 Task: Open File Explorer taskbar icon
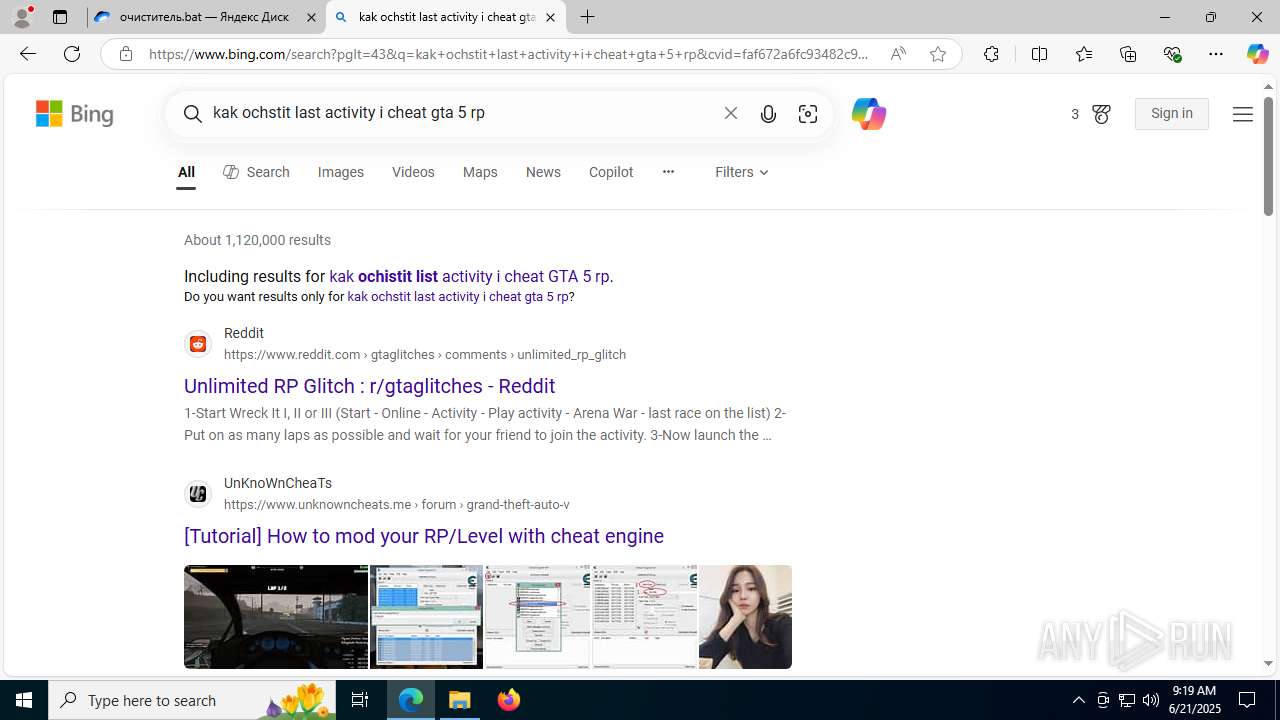460,700
